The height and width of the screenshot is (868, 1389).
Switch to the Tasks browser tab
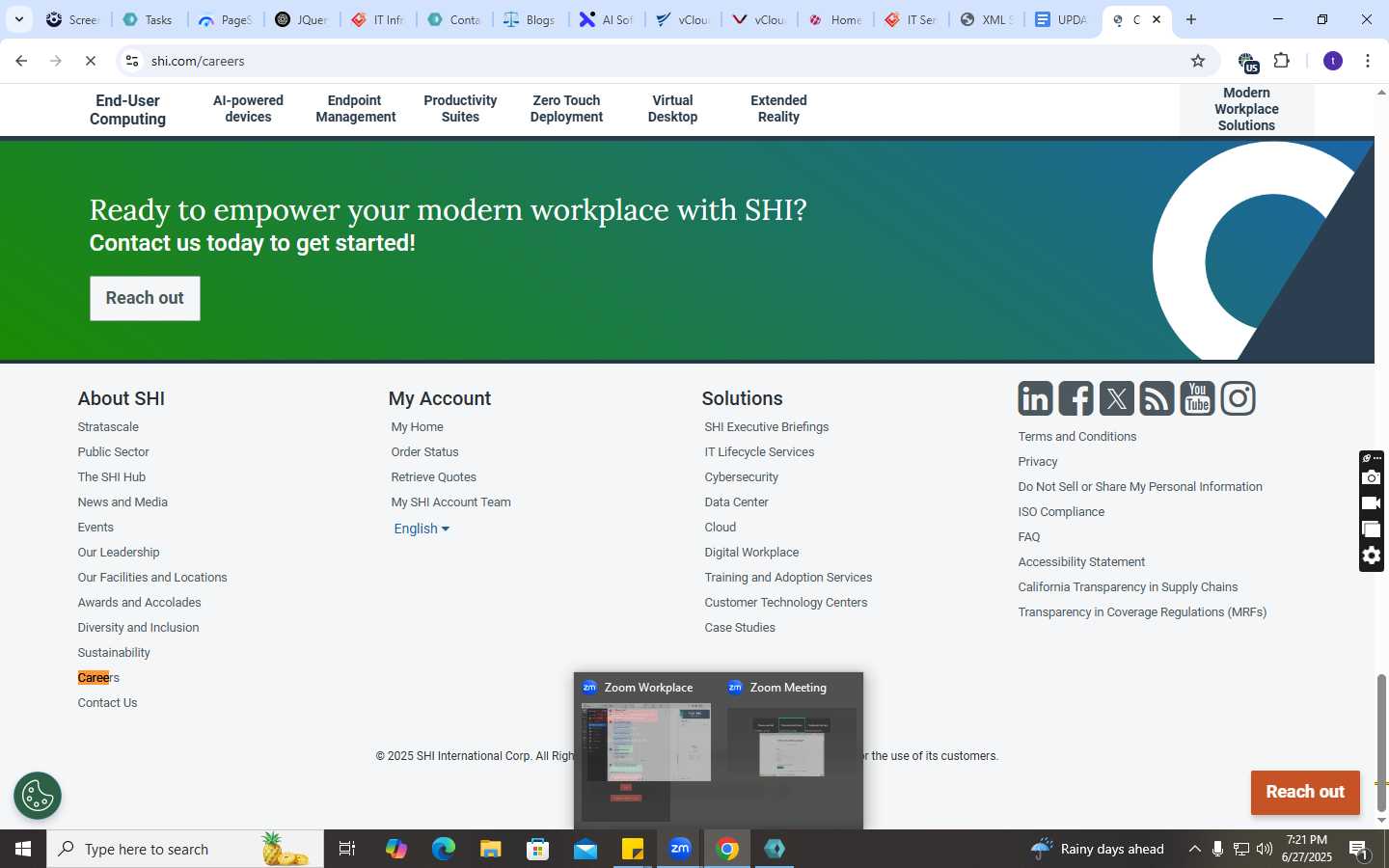coord(148,19)
